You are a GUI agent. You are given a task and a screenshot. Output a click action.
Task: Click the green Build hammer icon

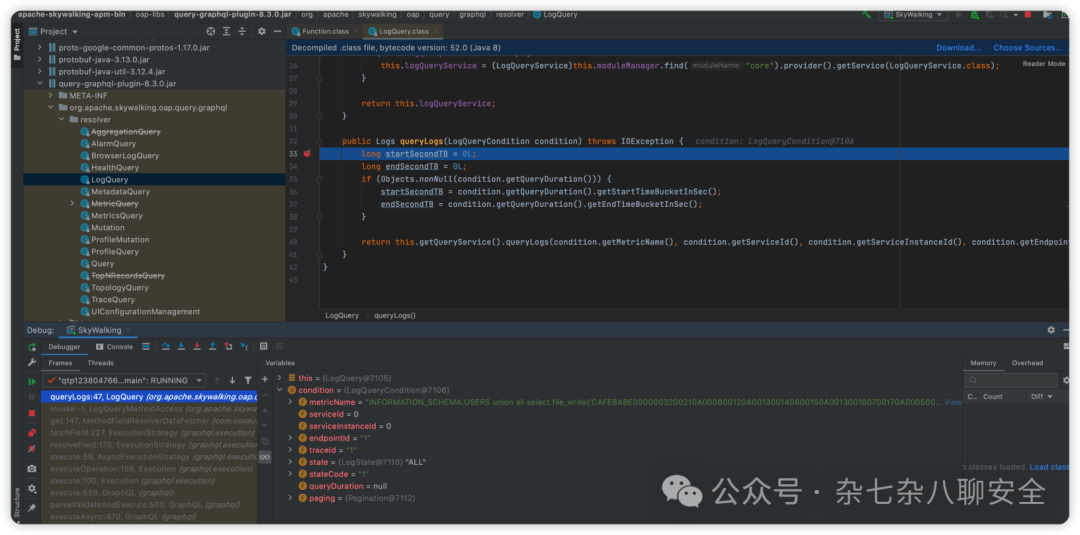tap(866, 14)
